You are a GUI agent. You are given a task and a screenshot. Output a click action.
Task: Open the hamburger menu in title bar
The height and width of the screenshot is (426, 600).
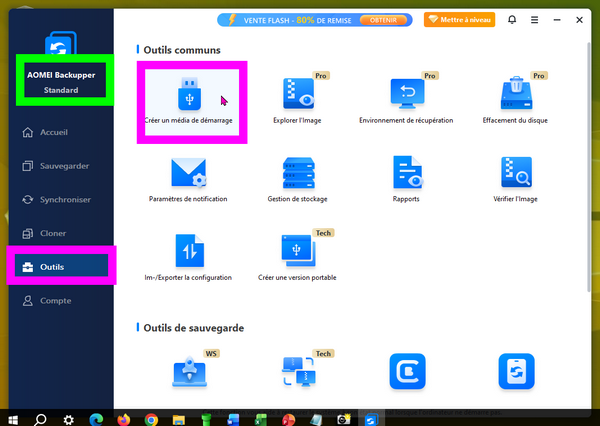point(535,19)
